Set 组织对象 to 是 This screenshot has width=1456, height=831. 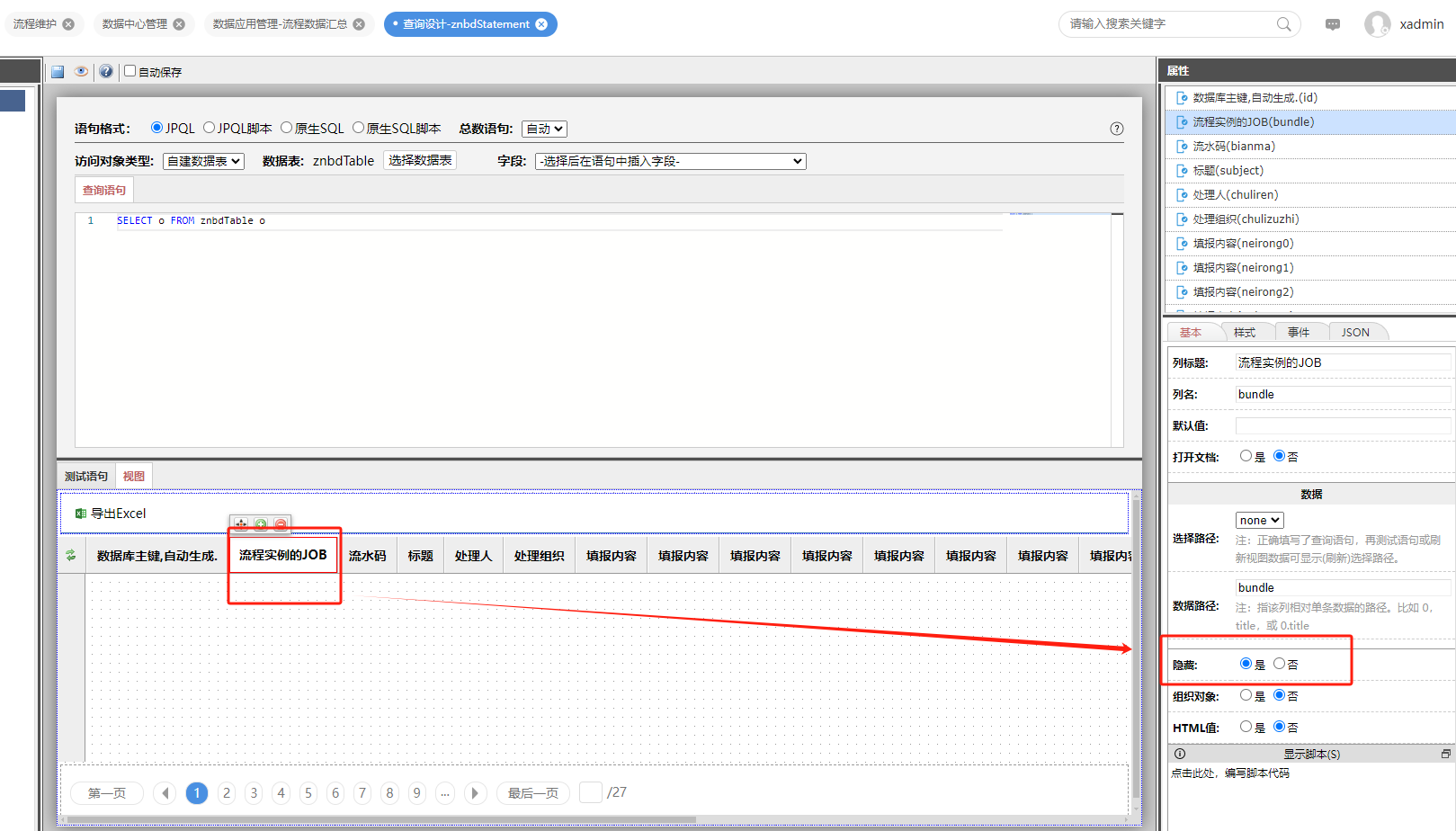(1246, 695)
